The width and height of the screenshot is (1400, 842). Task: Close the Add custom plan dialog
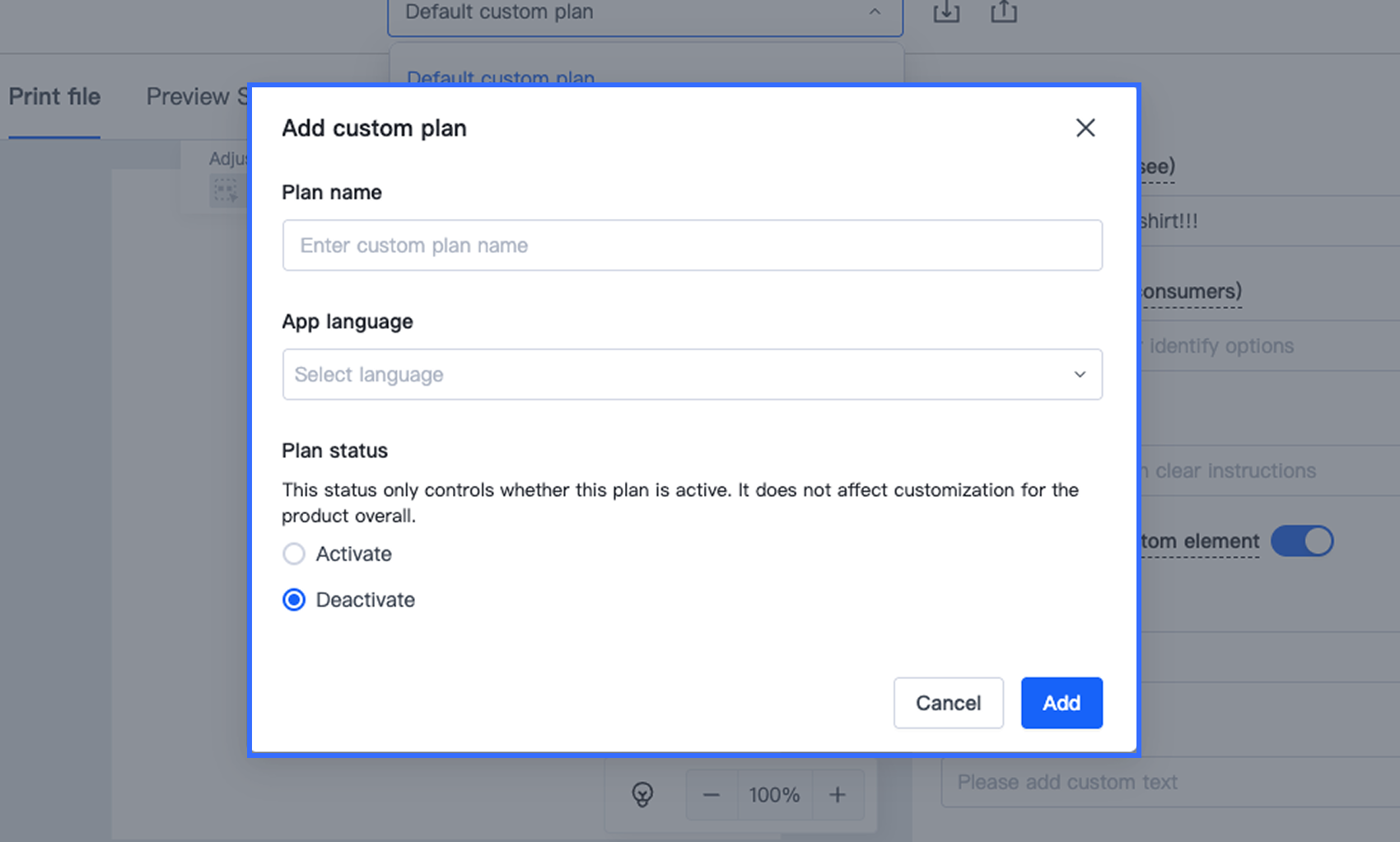[x=1085, y=128]
